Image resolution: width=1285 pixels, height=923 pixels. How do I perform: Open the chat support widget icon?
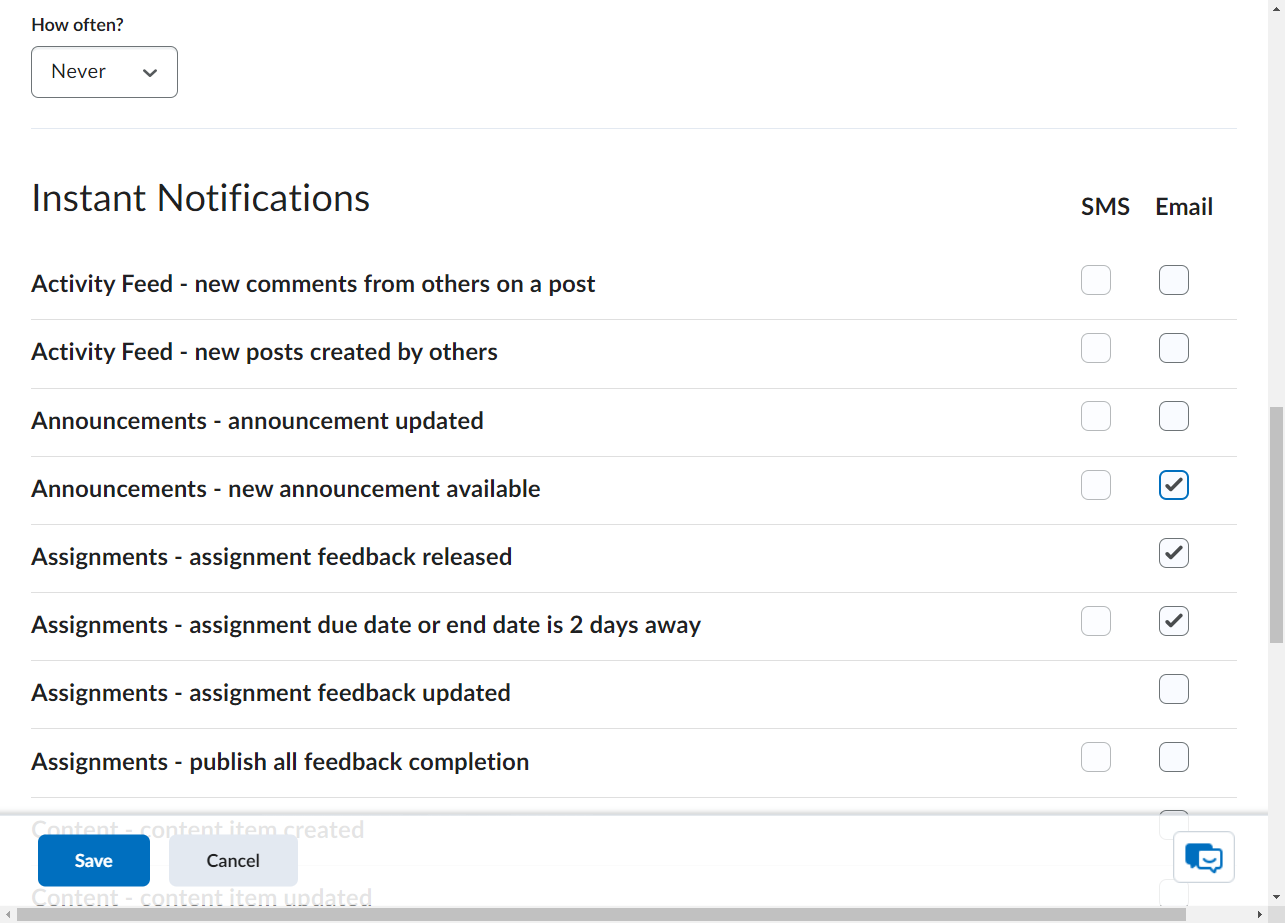coord(1204,857)
